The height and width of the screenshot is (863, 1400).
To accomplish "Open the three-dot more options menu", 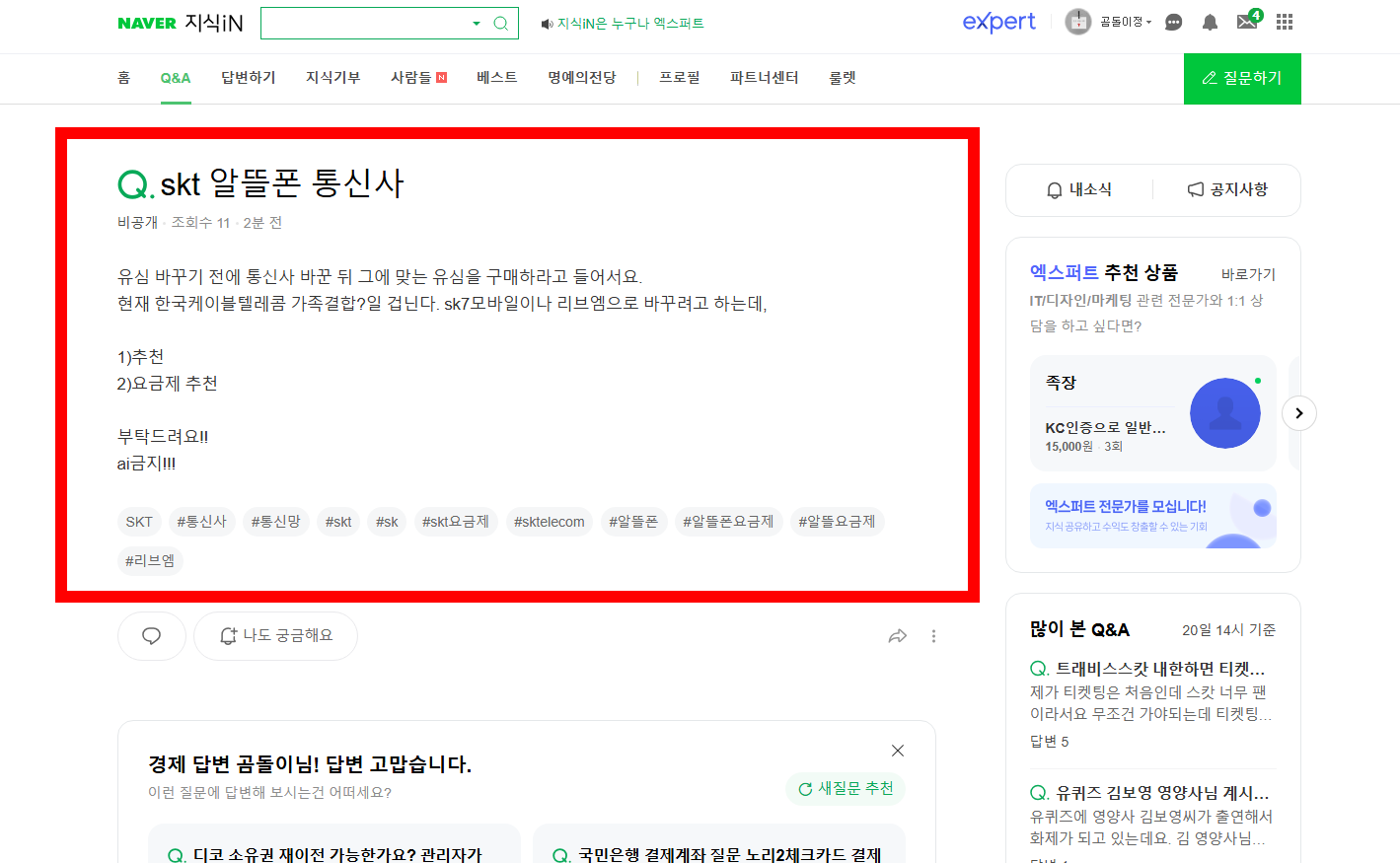I will click(x=933, y=636).
